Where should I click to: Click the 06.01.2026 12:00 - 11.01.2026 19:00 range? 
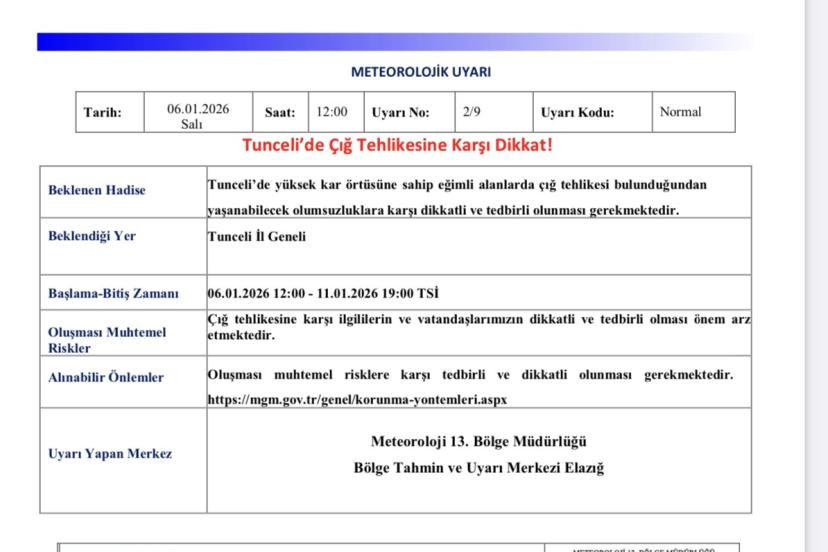[x=323, y=294]
